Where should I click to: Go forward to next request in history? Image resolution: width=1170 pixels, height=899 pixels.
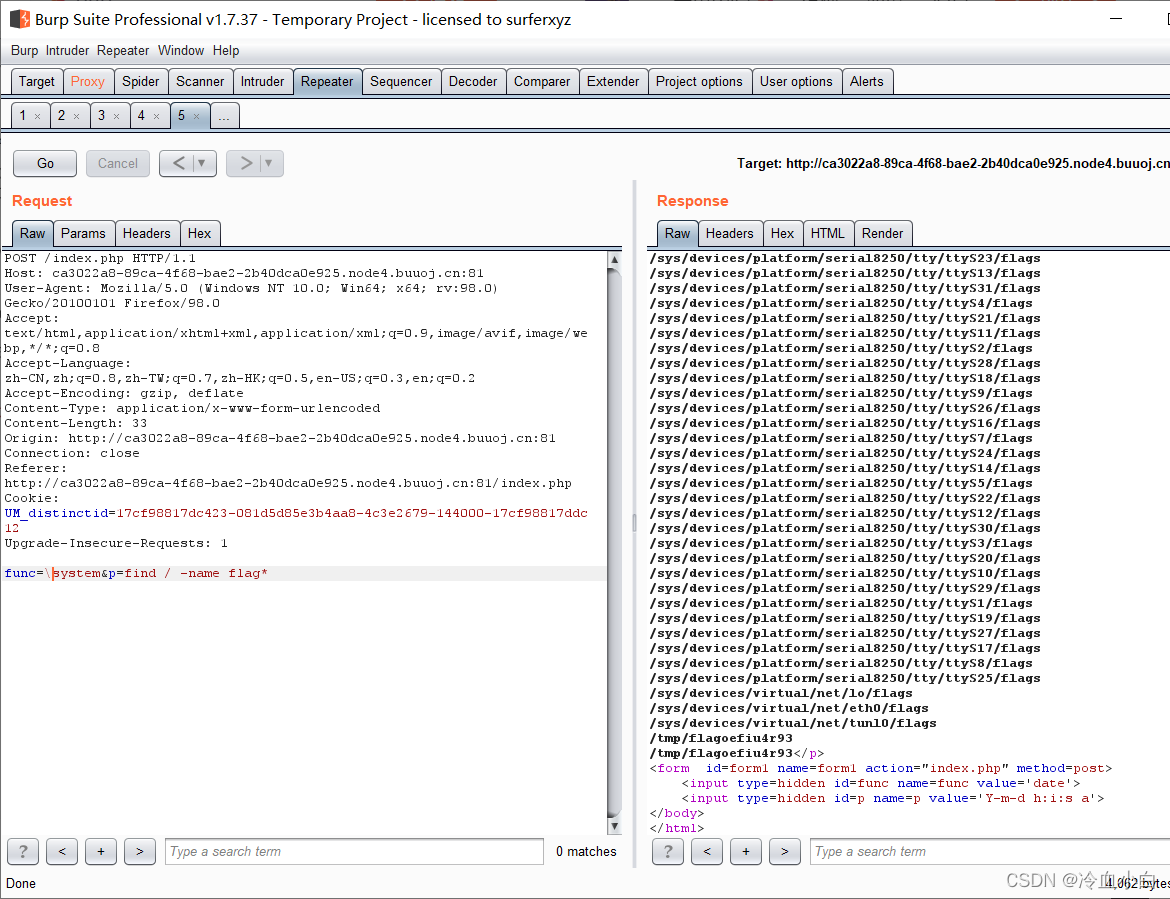click(x=245, y=163)
